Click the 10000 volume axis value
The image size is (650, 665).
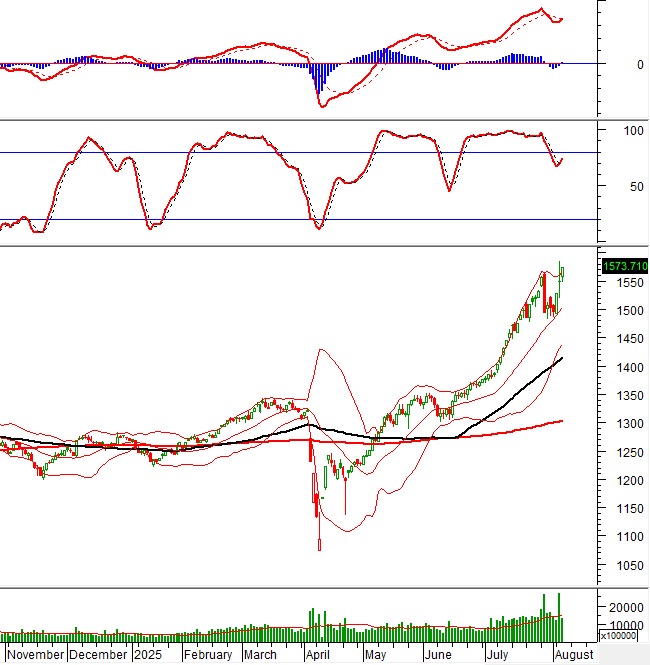[627, 626]
